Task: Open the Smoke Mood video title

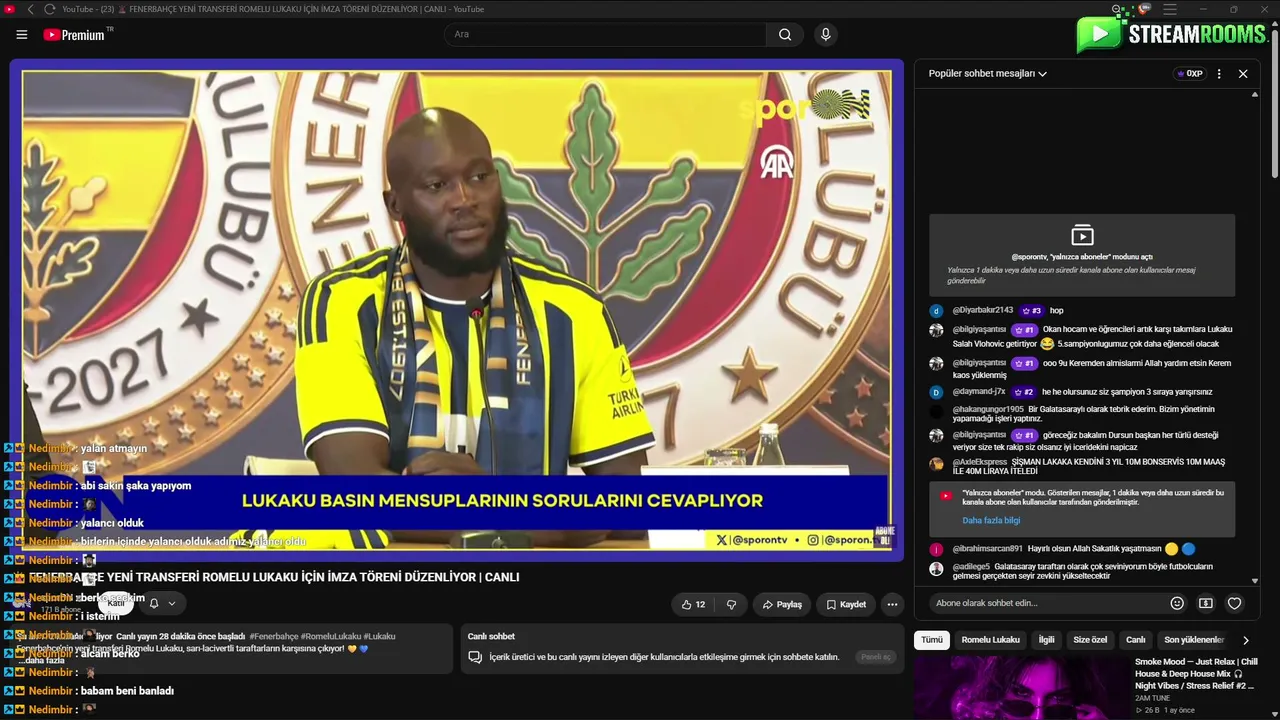Action: tap(1196, 674)
